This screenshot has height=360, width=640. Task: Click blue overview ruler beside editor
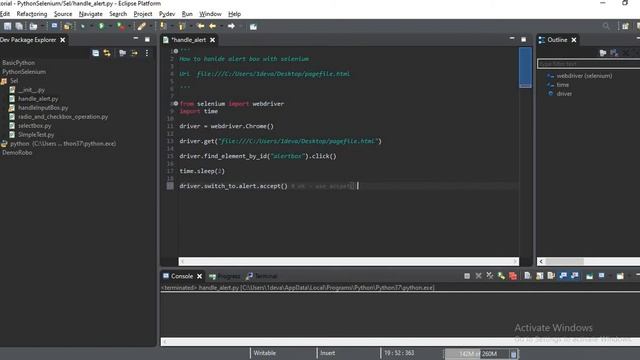(525, 67)
